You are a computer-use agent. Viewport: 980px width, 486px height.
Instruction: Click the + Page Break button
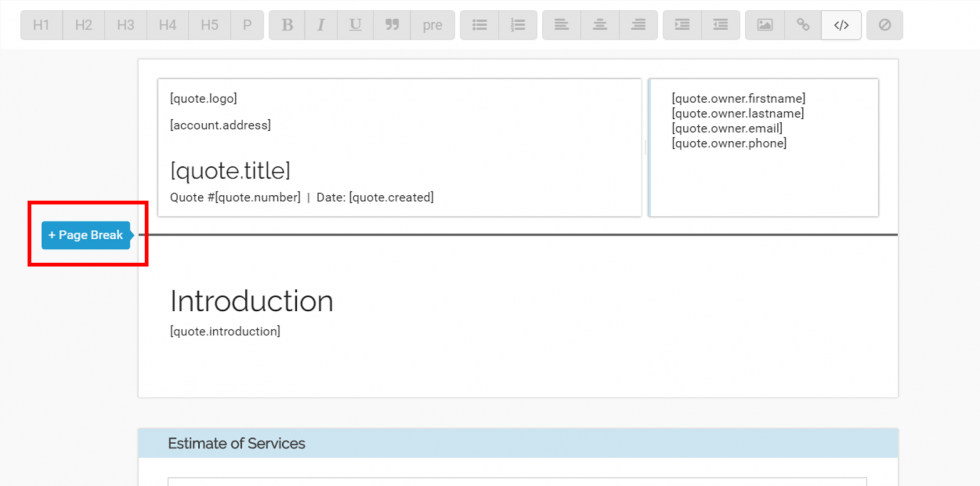(86, 235)
